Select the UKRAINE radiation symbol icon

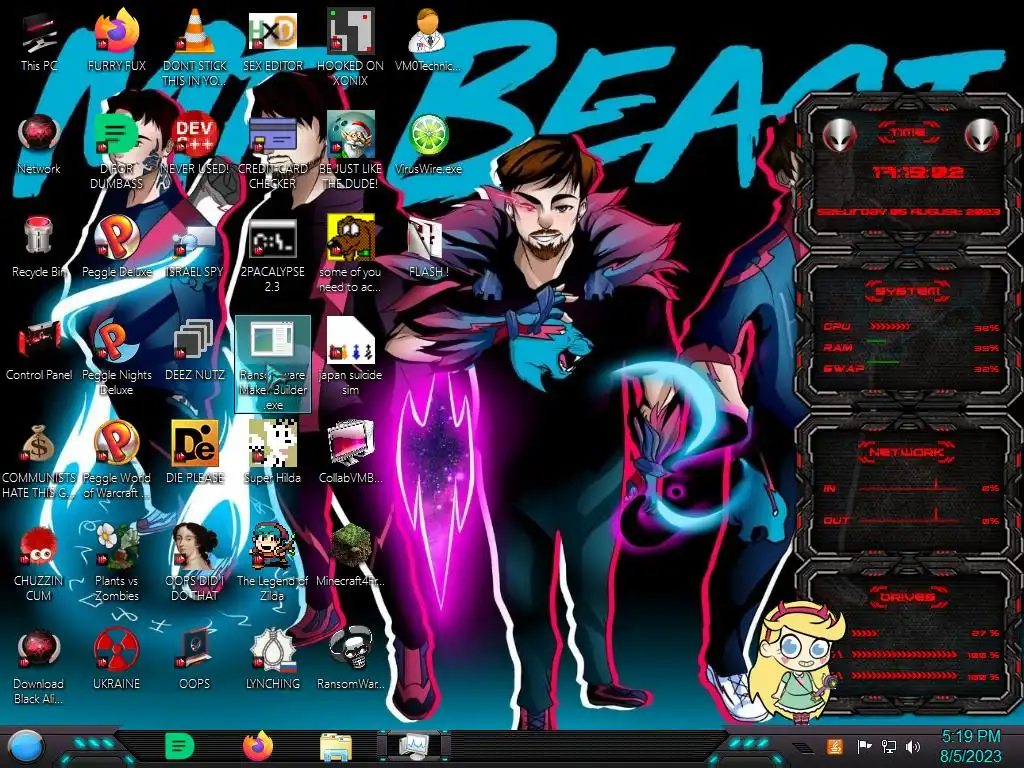116,650
